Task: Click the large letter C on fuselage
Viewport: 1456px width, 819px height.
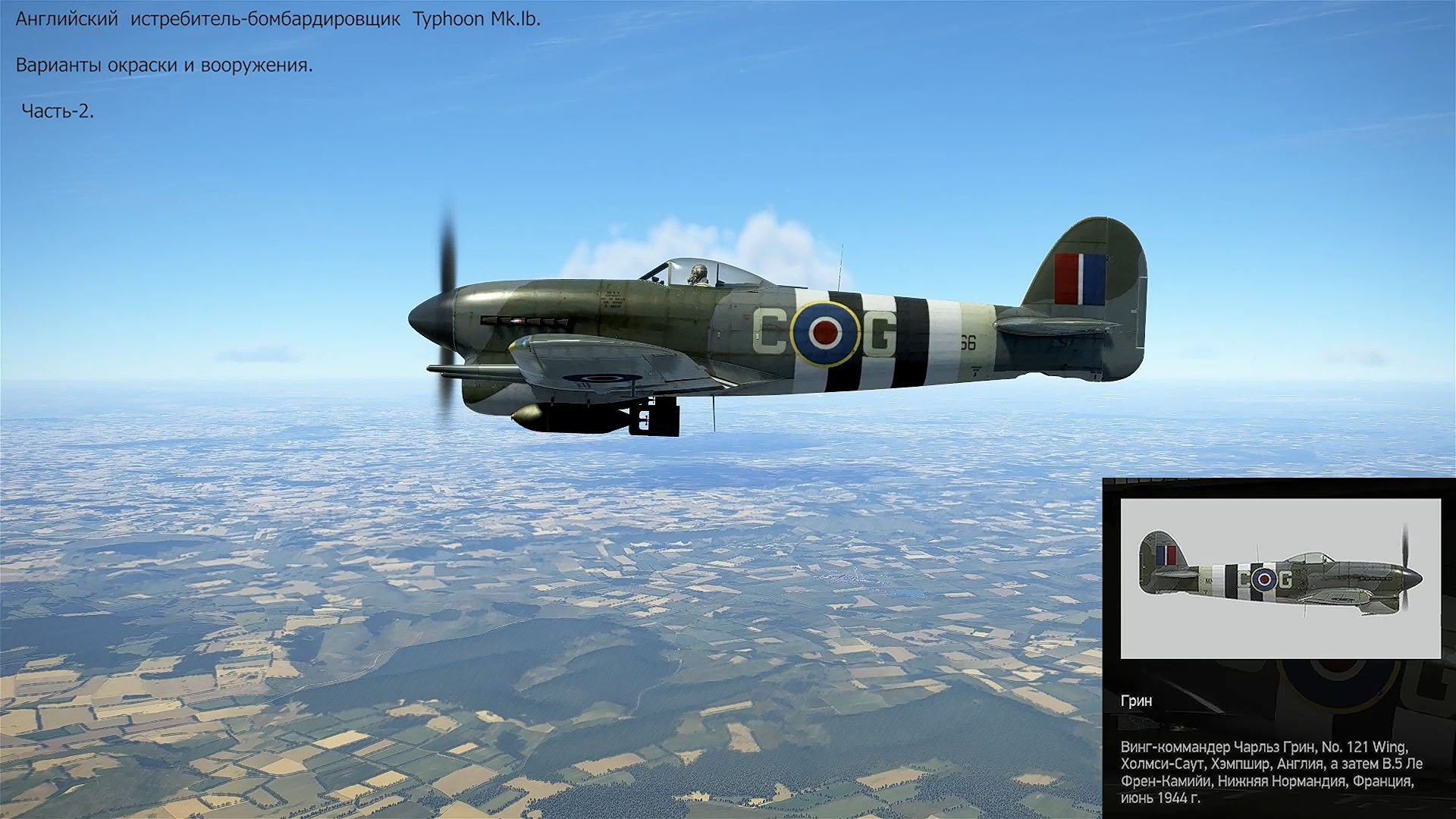Action: [769, 332]
